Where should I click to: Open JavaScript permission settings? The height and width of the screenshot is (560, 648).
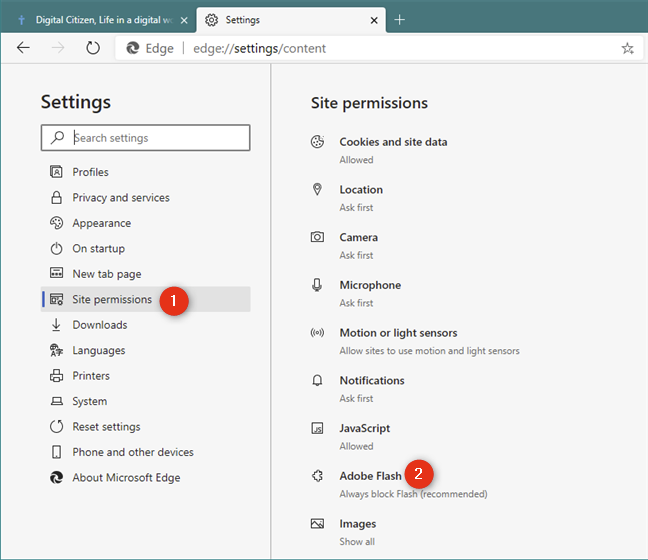(x=364, y=428)
